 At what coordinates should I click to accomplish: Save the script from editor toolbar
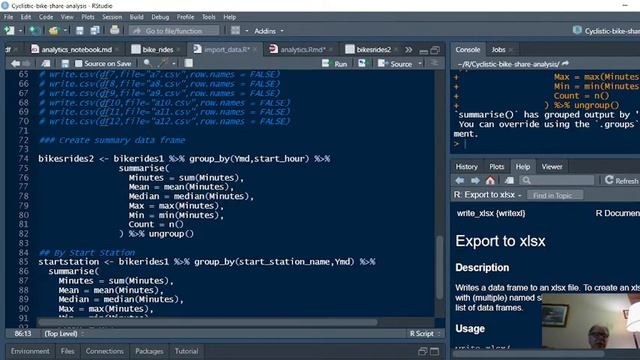(x=65, y=64)
